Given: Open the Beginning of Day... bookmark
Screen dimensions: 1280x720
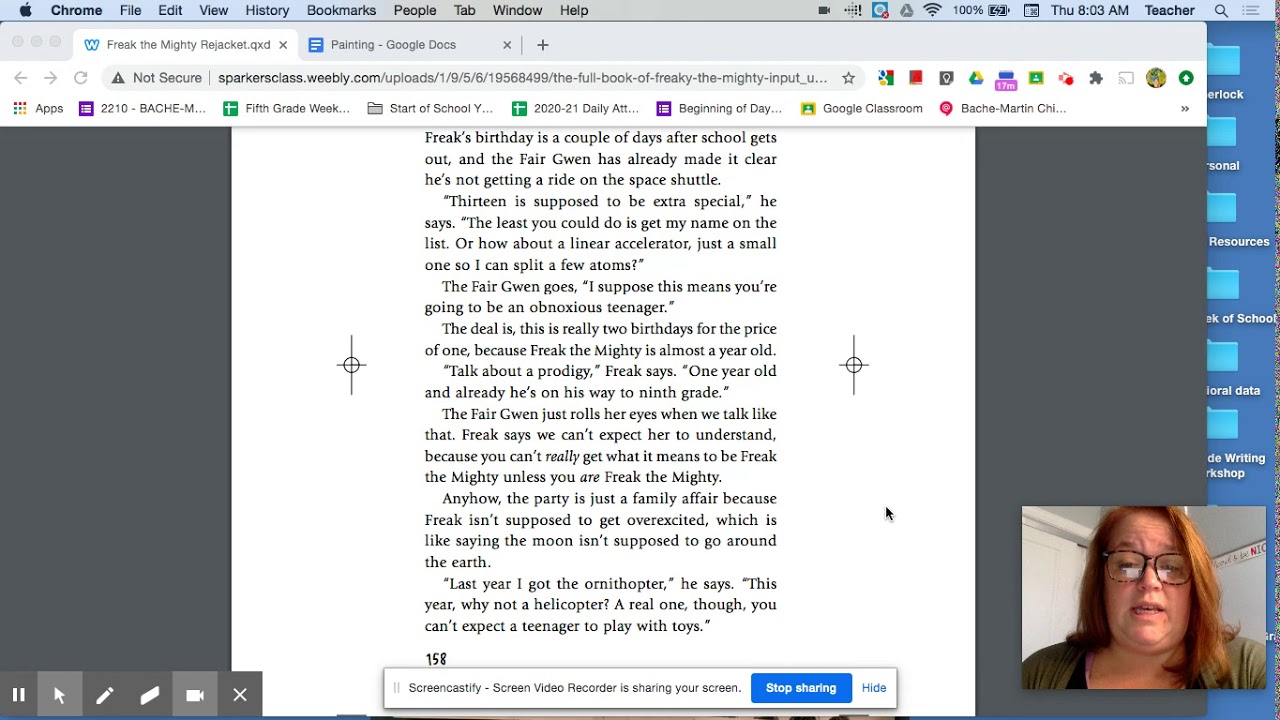Looking at the screenshot, I should coord(719,108).
